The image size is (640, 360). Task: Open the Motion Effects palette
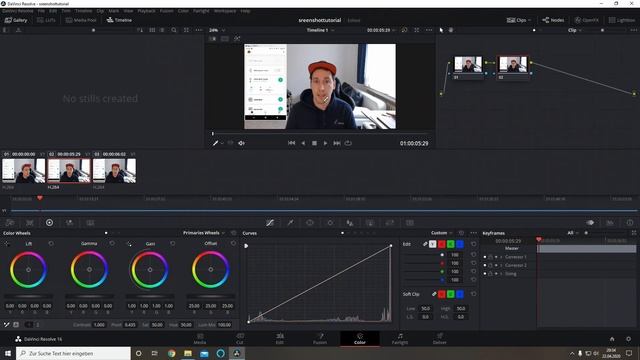pos(90,223)
